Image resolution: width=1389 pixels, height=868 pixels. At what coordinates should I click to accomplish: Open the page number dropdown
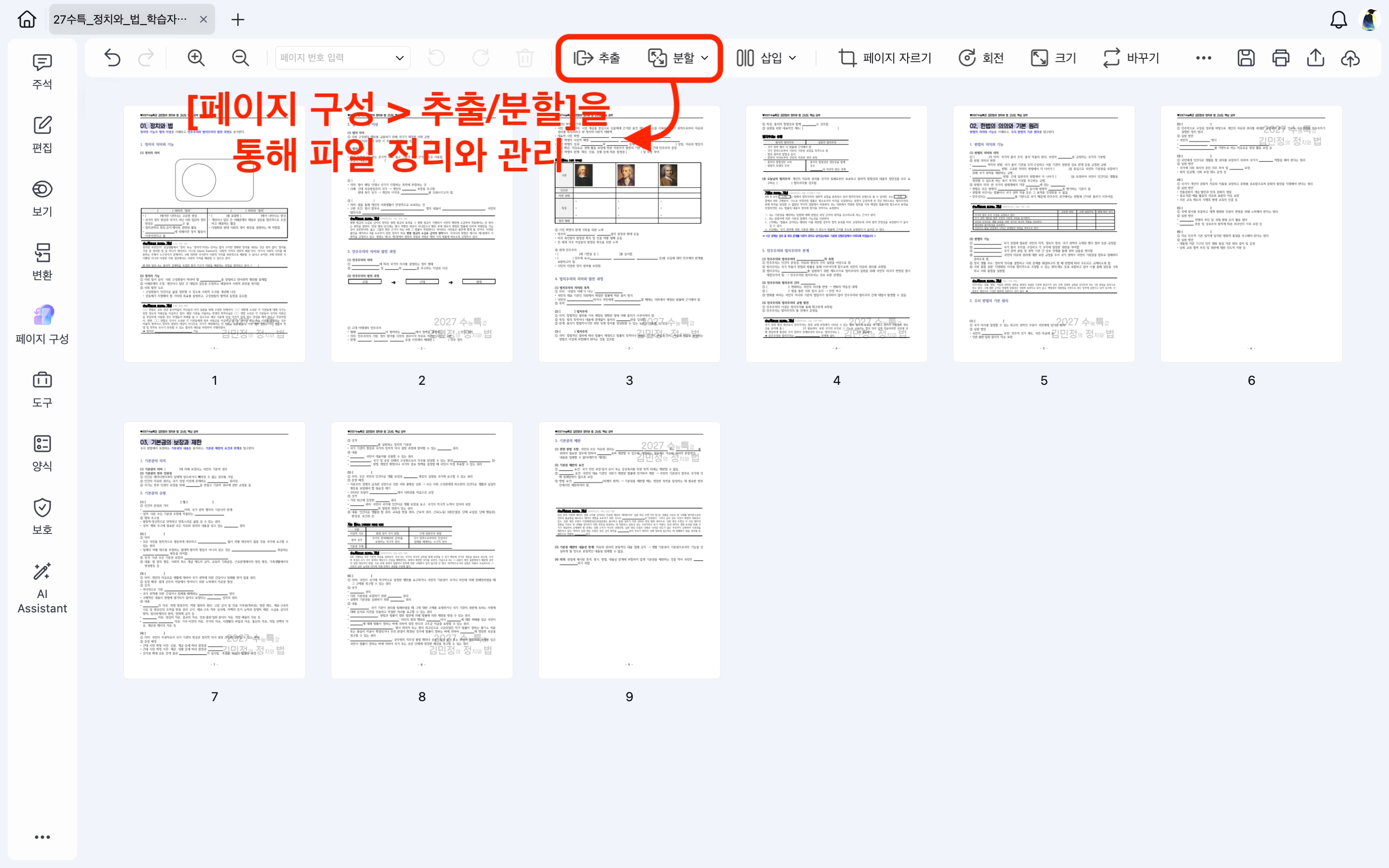click(x=399, y=57)
